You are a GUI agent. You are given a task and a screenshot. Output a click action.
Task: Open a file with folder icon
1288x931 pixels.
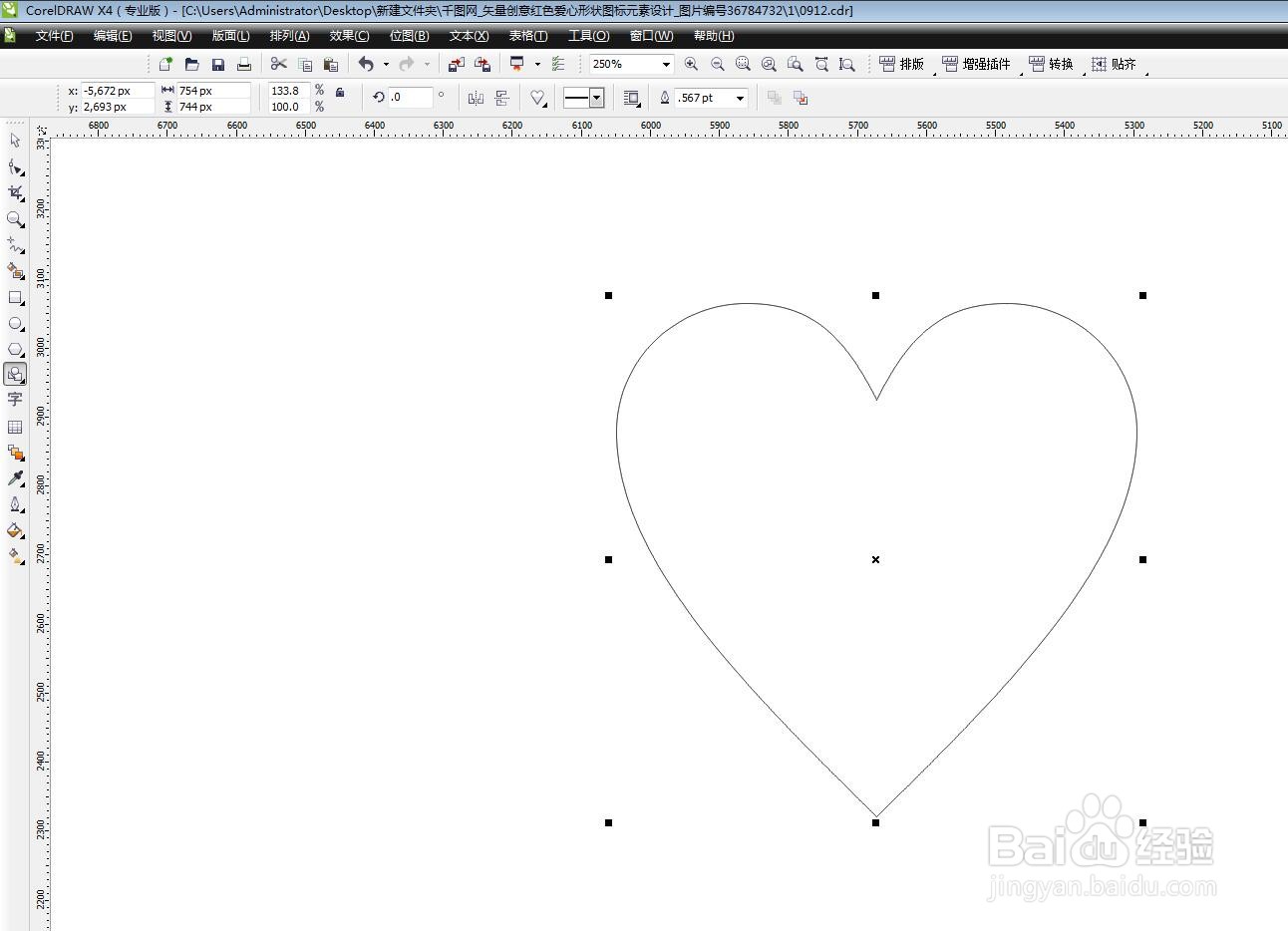pos(191,64)
